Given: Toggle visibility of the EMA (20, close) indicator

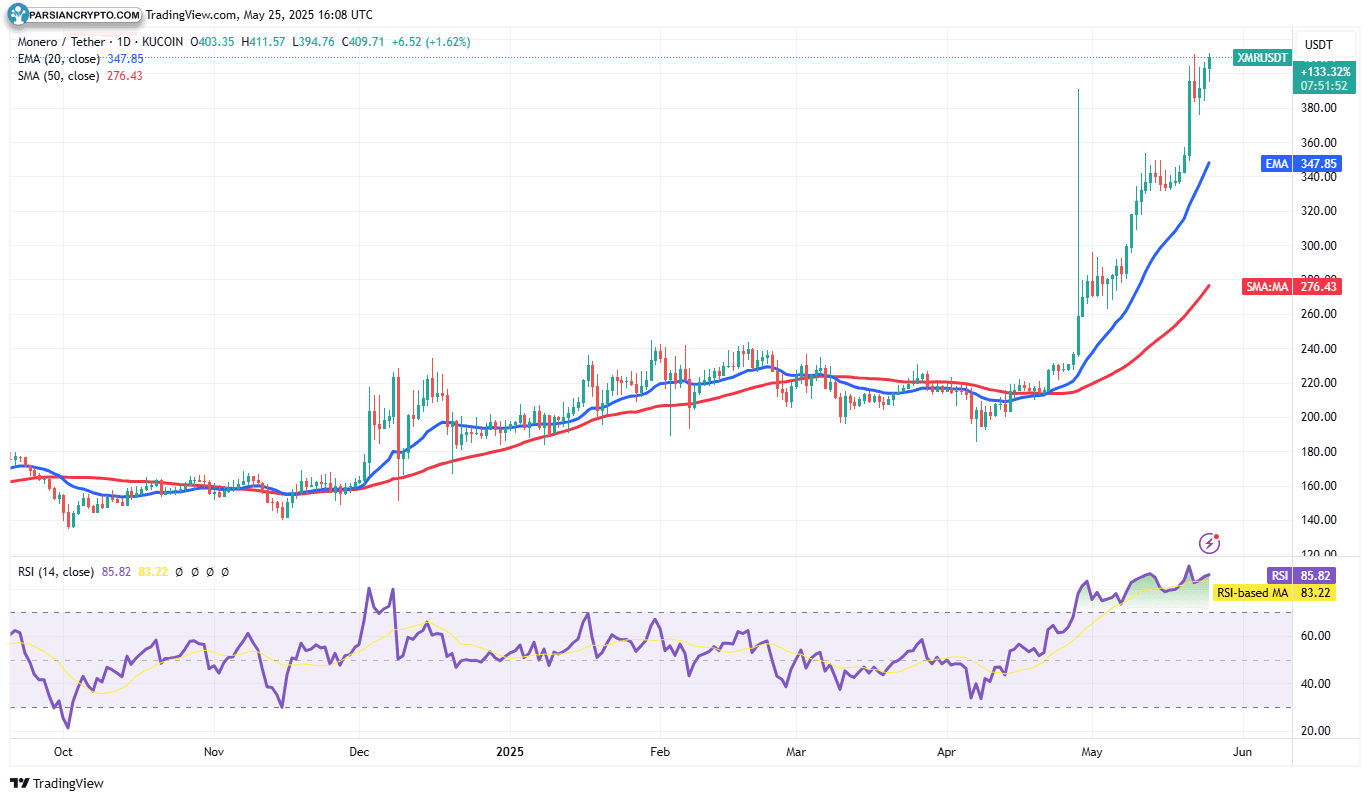Looking at the screenshot, I should pos(60,59).
